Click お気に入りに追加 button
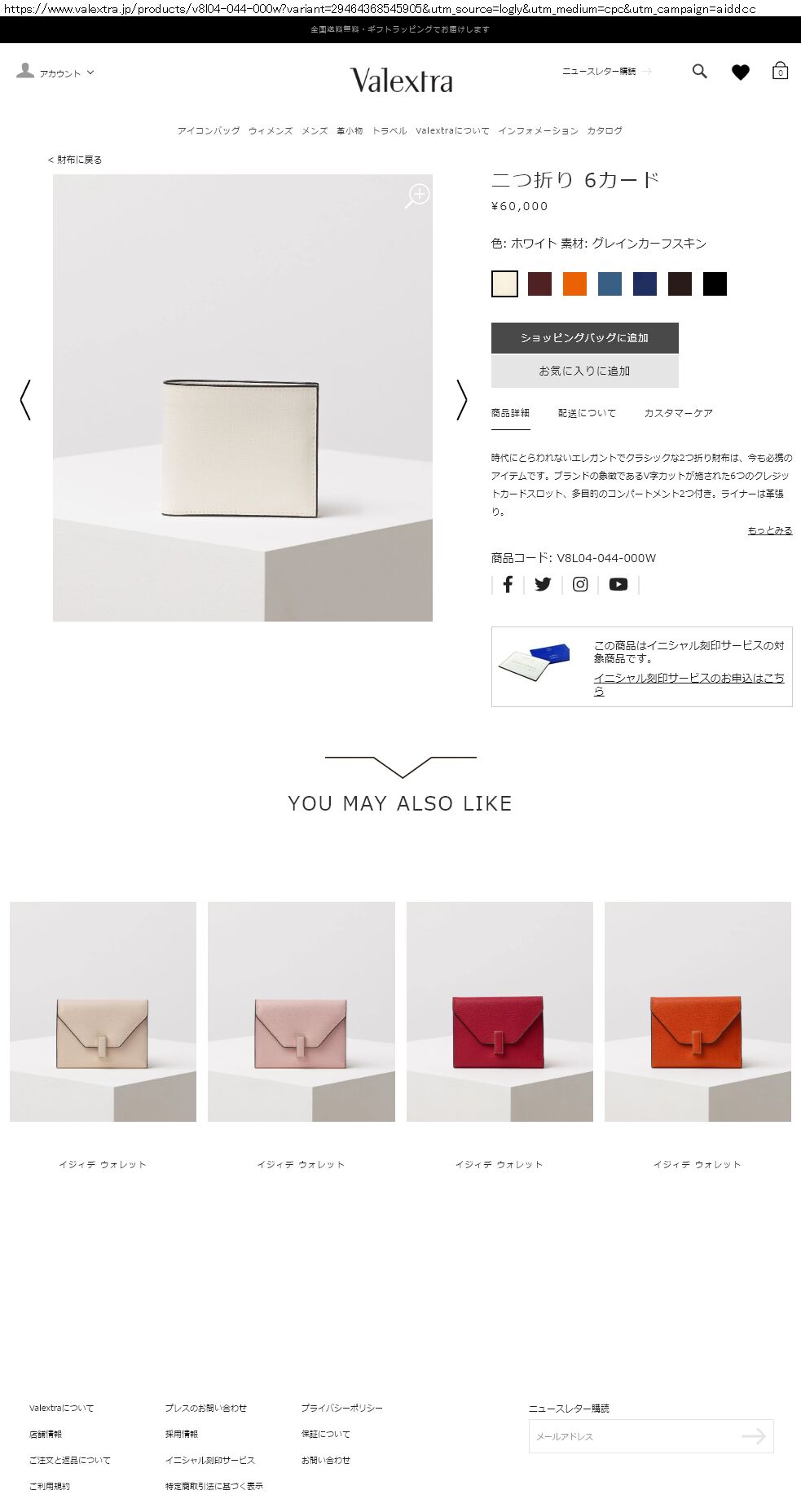The width and height of the screenshot is (801, 1512). click(584, 371)
